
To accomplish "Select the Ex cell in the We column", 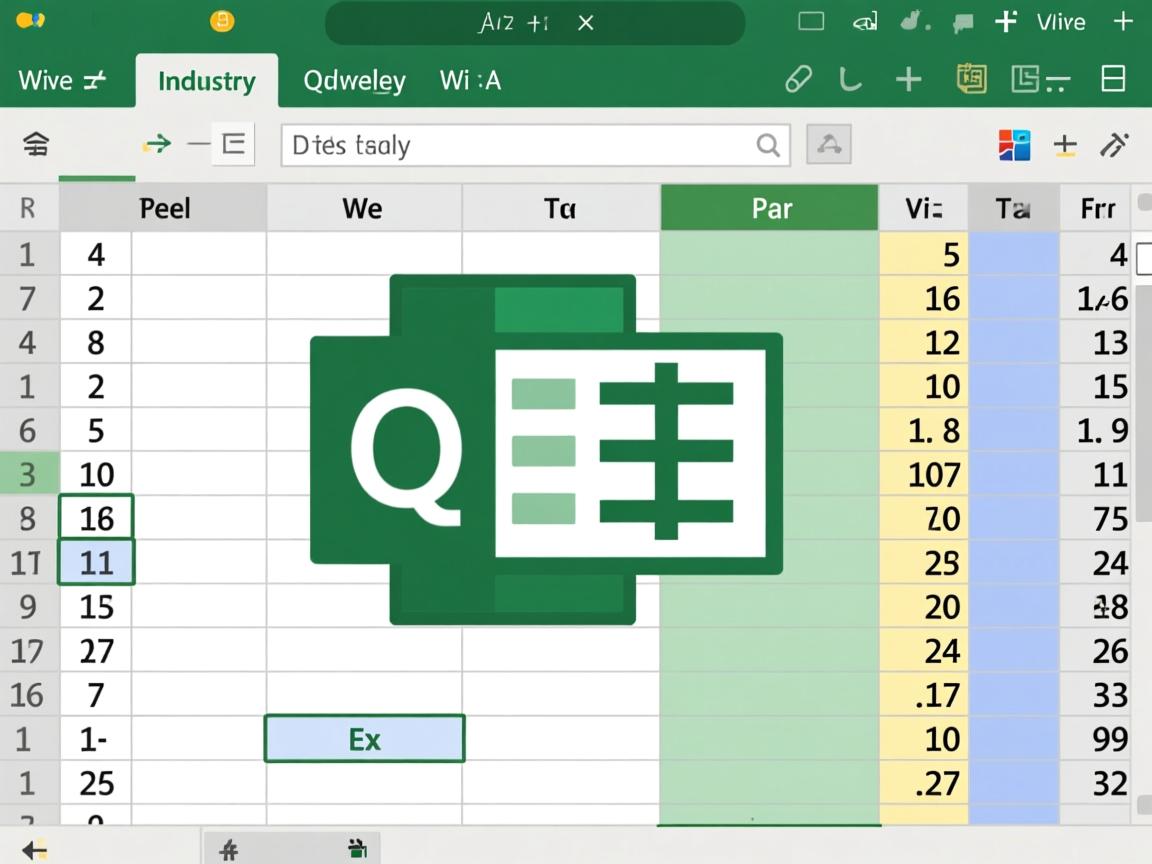I will [365, 739].
